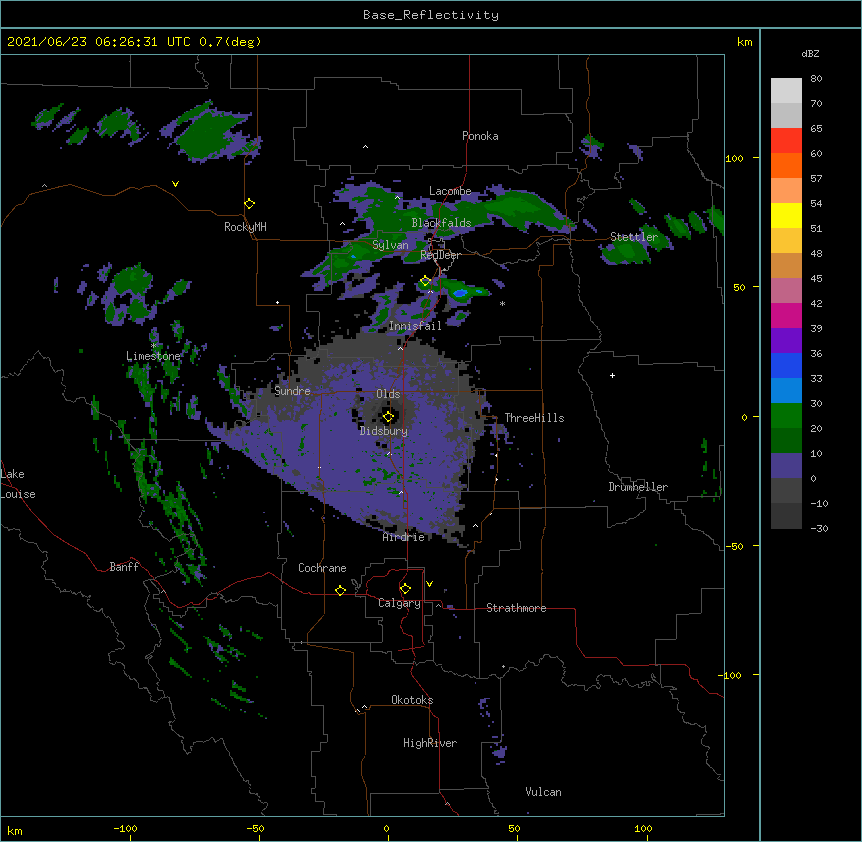Image resolution: width=862 pixels, height=842 pixels.
Task: Click the Drumheller label
Action: (x=638, y=487)
